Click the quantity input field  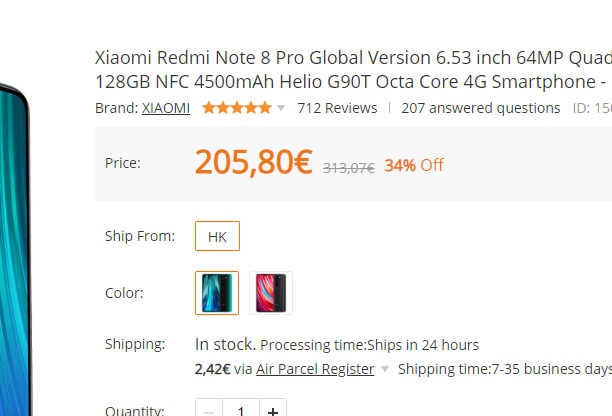tap(240, 410)
